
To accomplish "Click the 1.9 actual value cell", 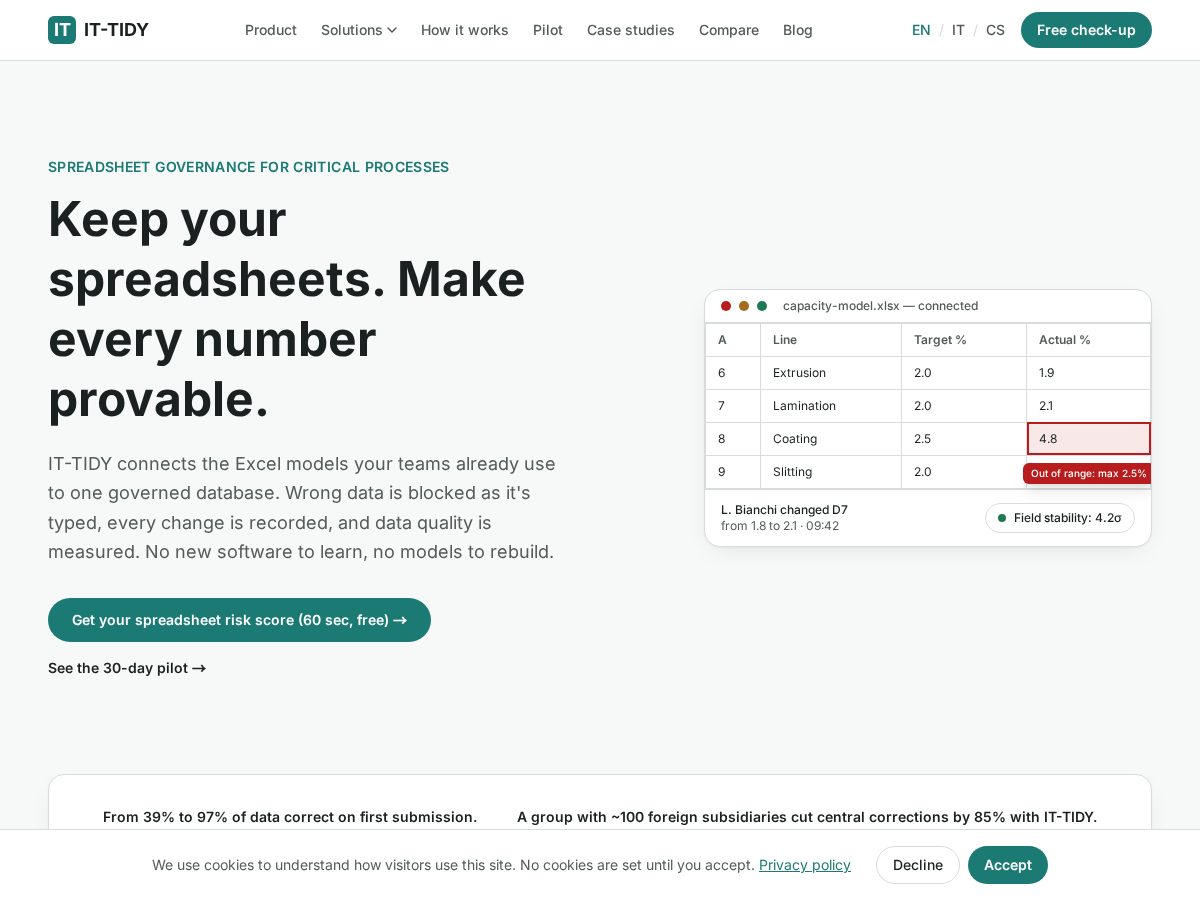I will pyautogui.click(x=1089, y=373).
